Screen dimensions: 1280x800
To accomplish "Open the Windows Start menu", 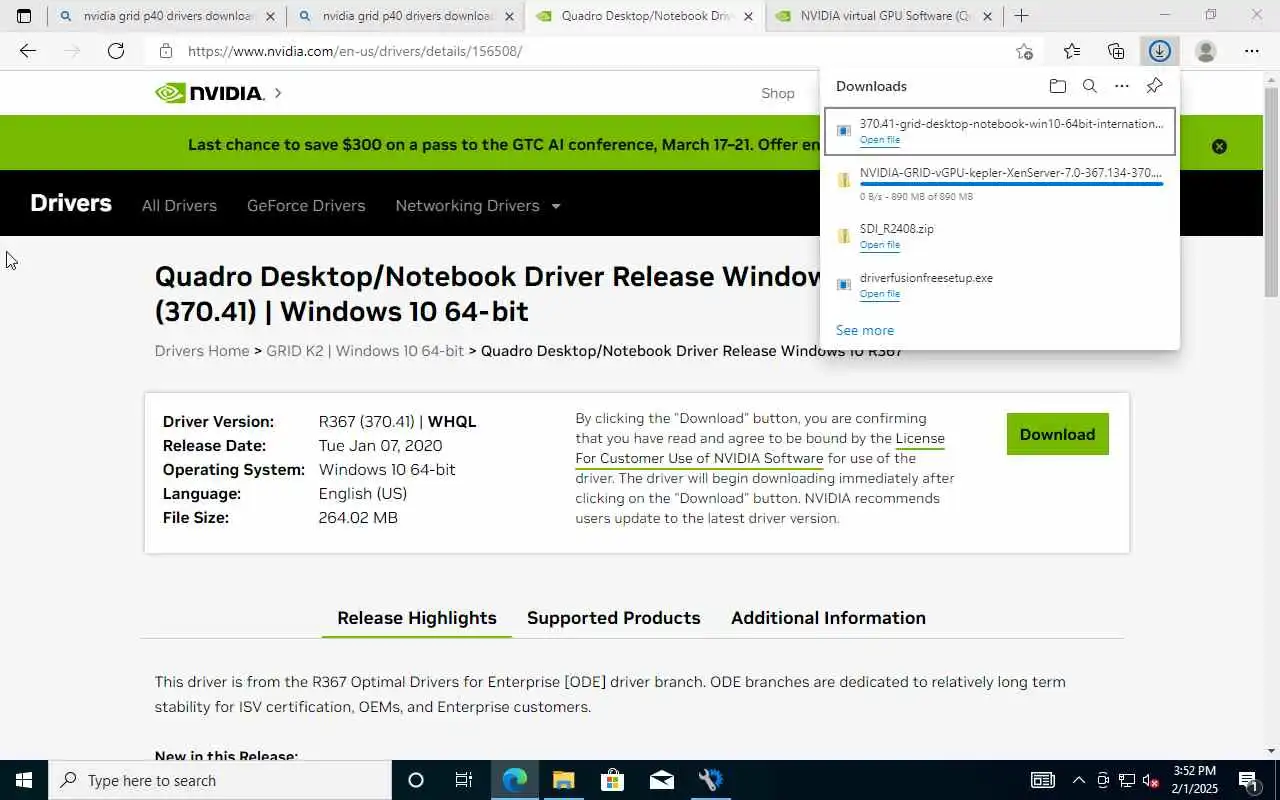I will pos(24,780).
